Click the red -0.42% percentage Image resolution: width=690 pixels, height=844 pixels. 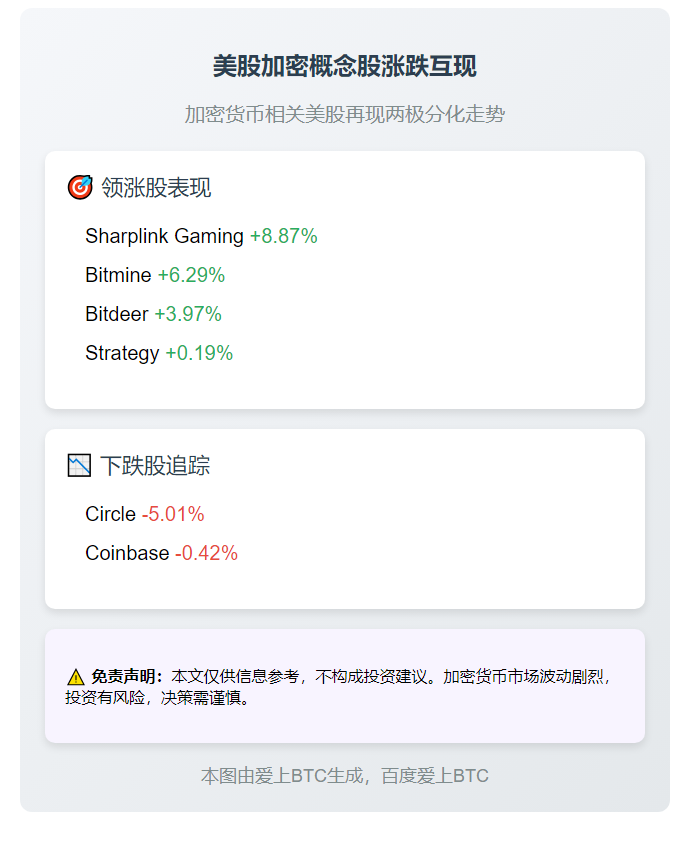pyautogui.click(x=207, y=553)
